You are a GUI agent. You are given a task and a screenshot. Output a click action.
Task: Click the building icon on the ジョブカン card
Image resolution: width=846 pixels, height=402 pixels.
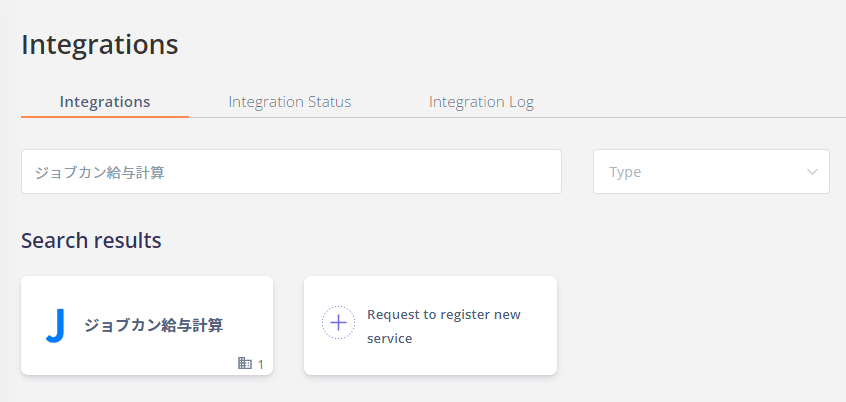pos(245,363)
